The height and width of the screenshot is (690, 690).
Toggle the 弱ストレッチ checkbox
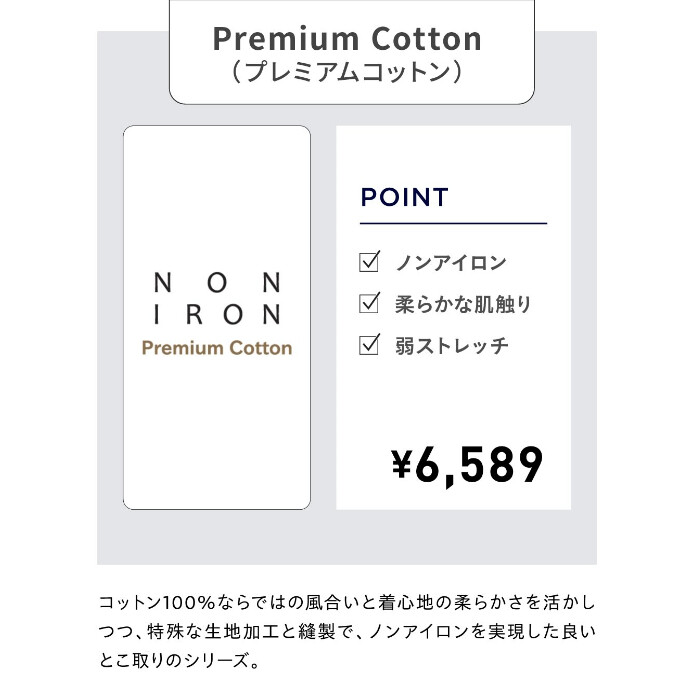[x=369, y=346]
